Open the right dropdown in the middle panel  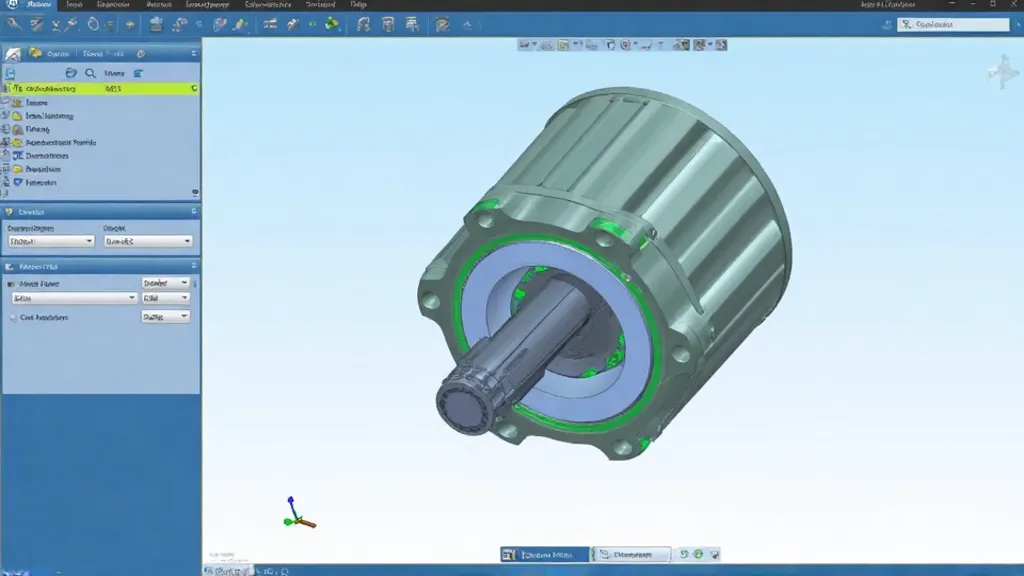pos(148,241)
